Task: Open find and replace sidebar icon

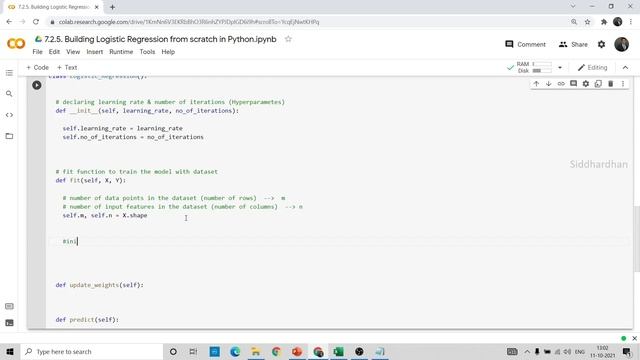Action: pyautogui.click(x=9, y=94)
